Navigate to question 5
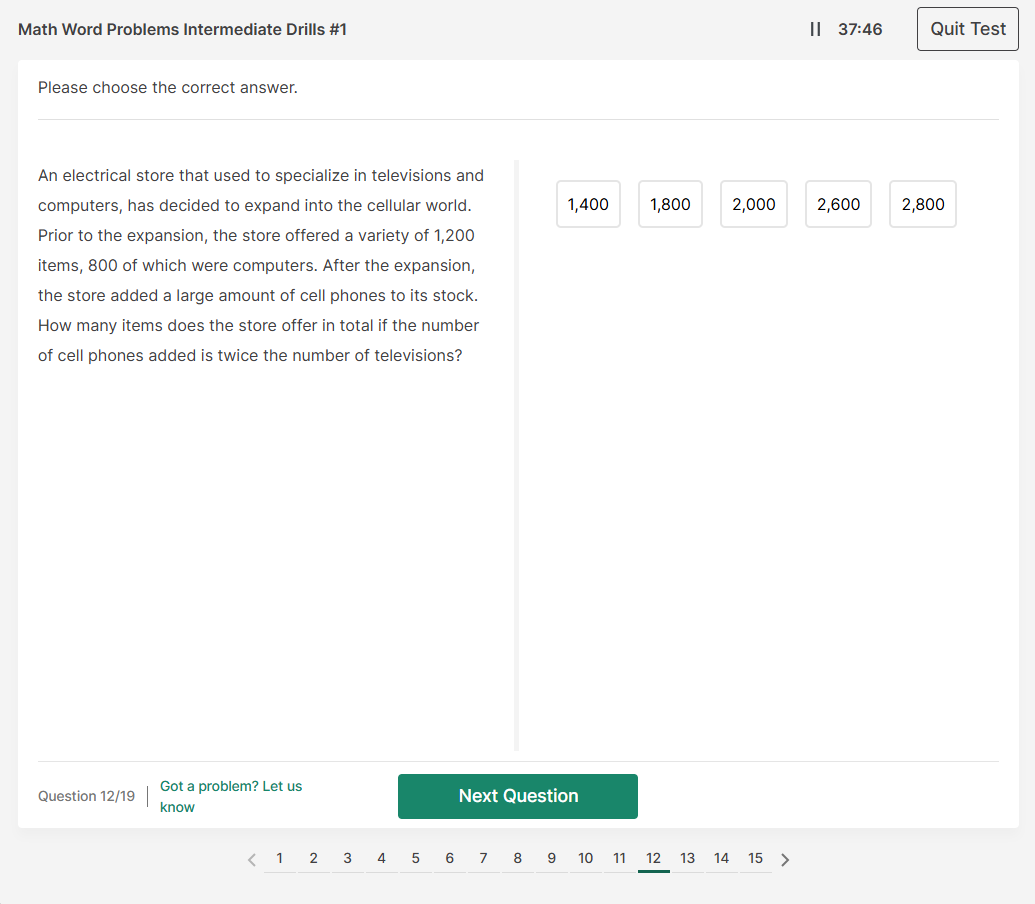 [x=416, y=858]
